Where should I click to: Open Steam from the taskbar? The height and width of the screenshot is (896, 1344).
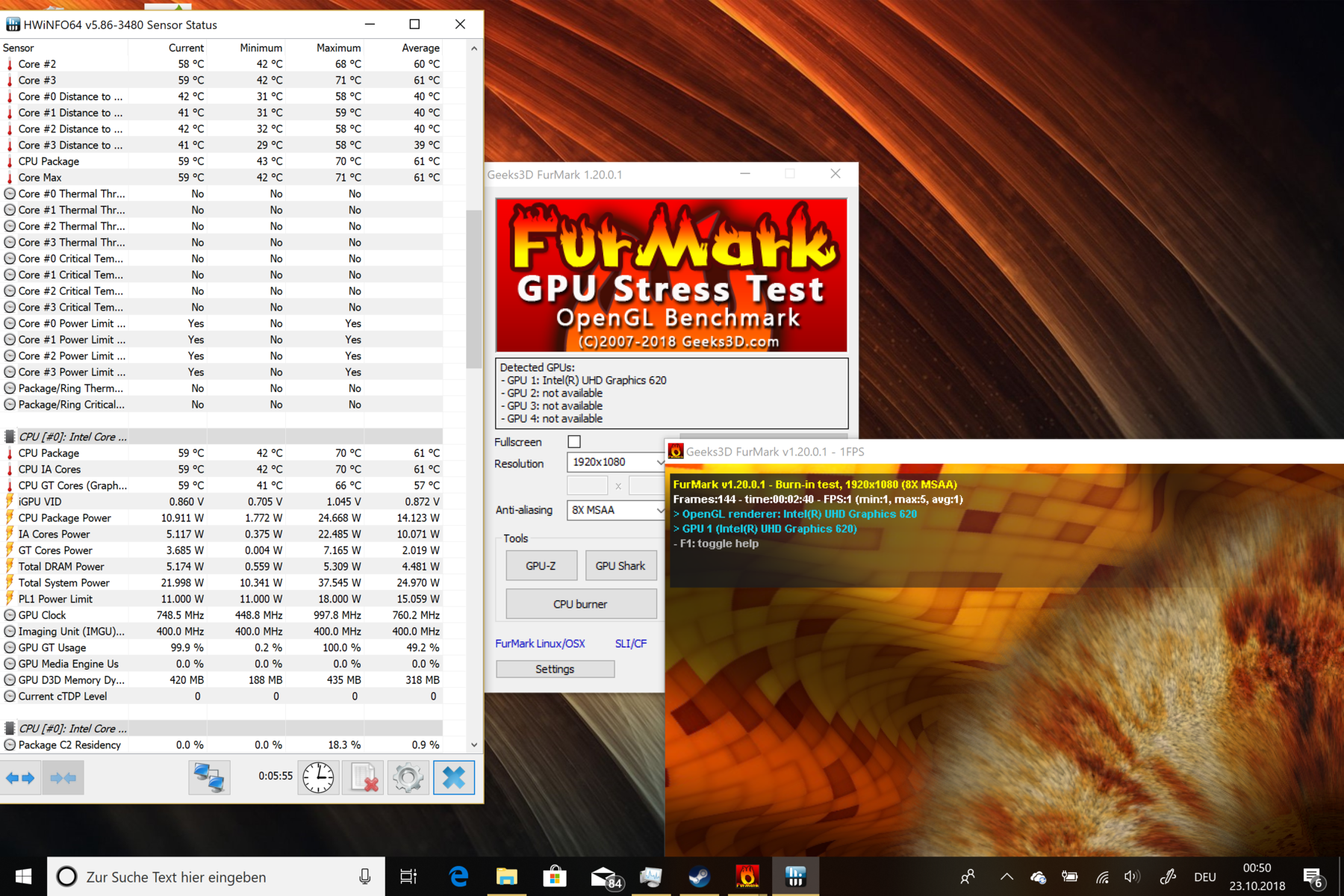pyautogui.click(x=699, y=877)
